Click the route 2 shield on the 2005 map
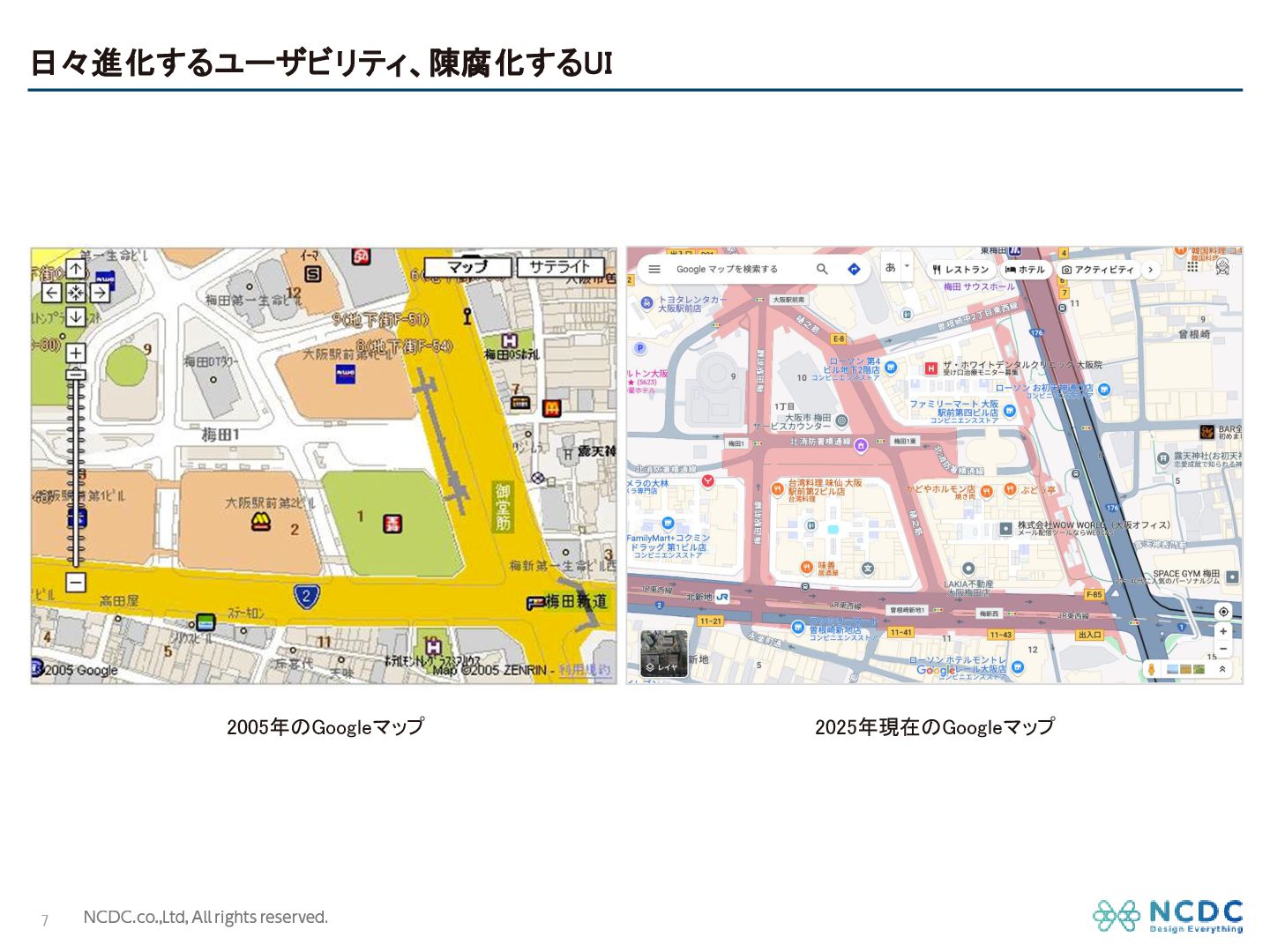The height and width of the screenshot is (952, 1270). tap(306, 597)
